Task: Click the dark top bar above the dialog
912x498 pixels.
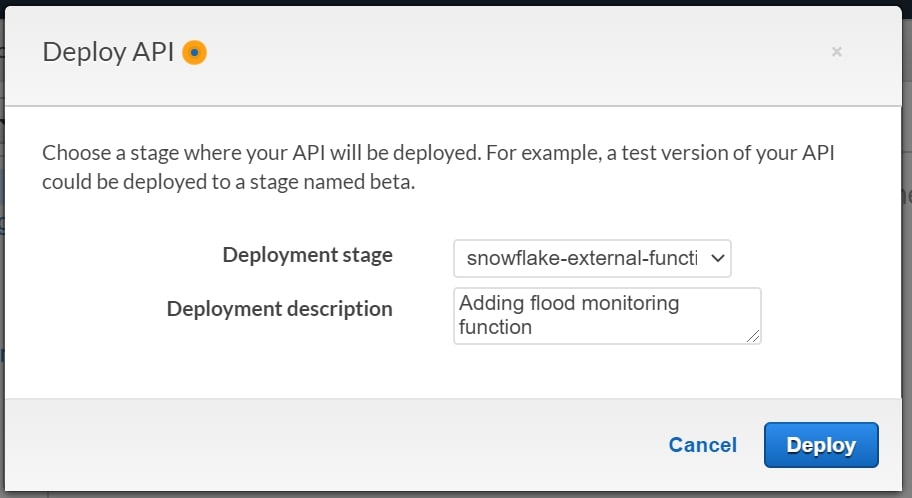Action: pyautogui.click(x=456, y=2)
